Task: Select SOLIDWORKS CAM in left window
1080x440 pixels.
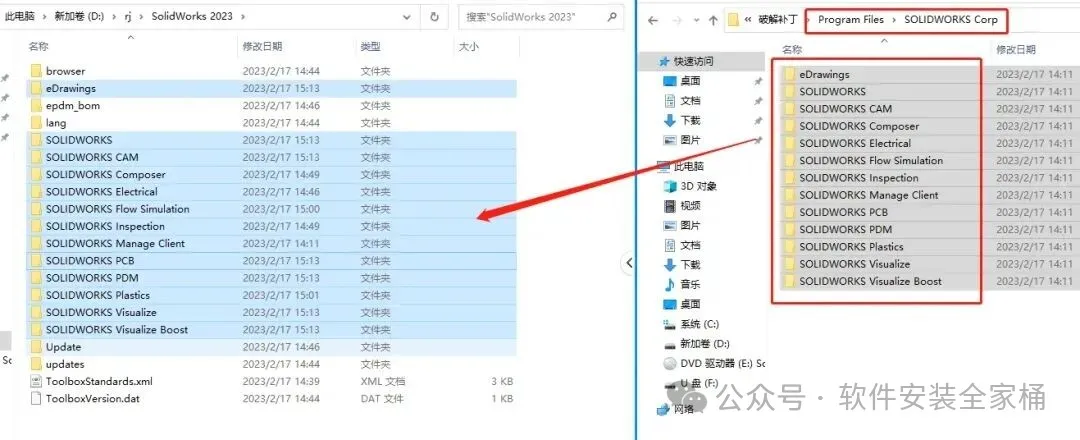Action: [x=272, y=157]
